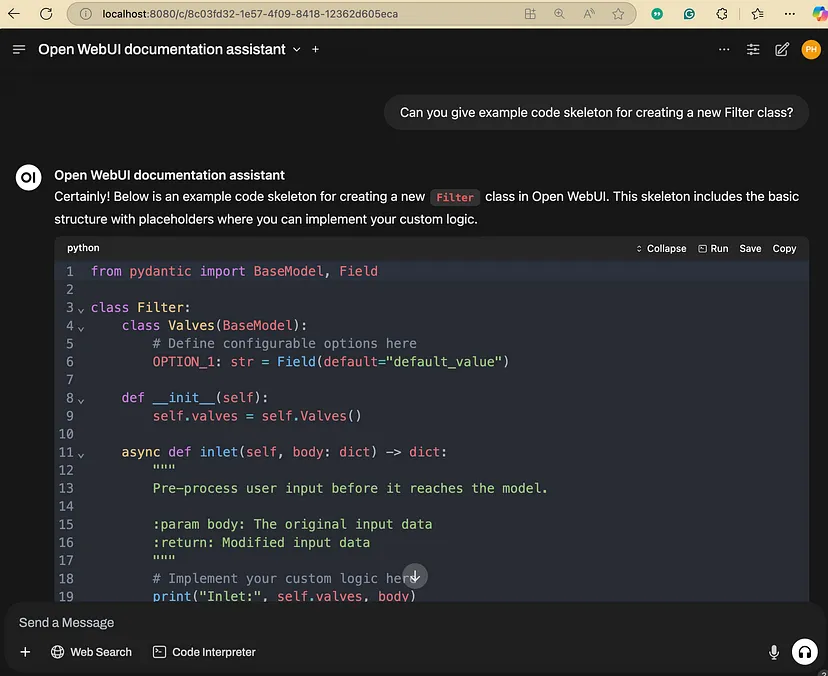The height and width of the screenshot is (676, 828).
Task: Click the assistant name above the response
Action: point(170,175)
